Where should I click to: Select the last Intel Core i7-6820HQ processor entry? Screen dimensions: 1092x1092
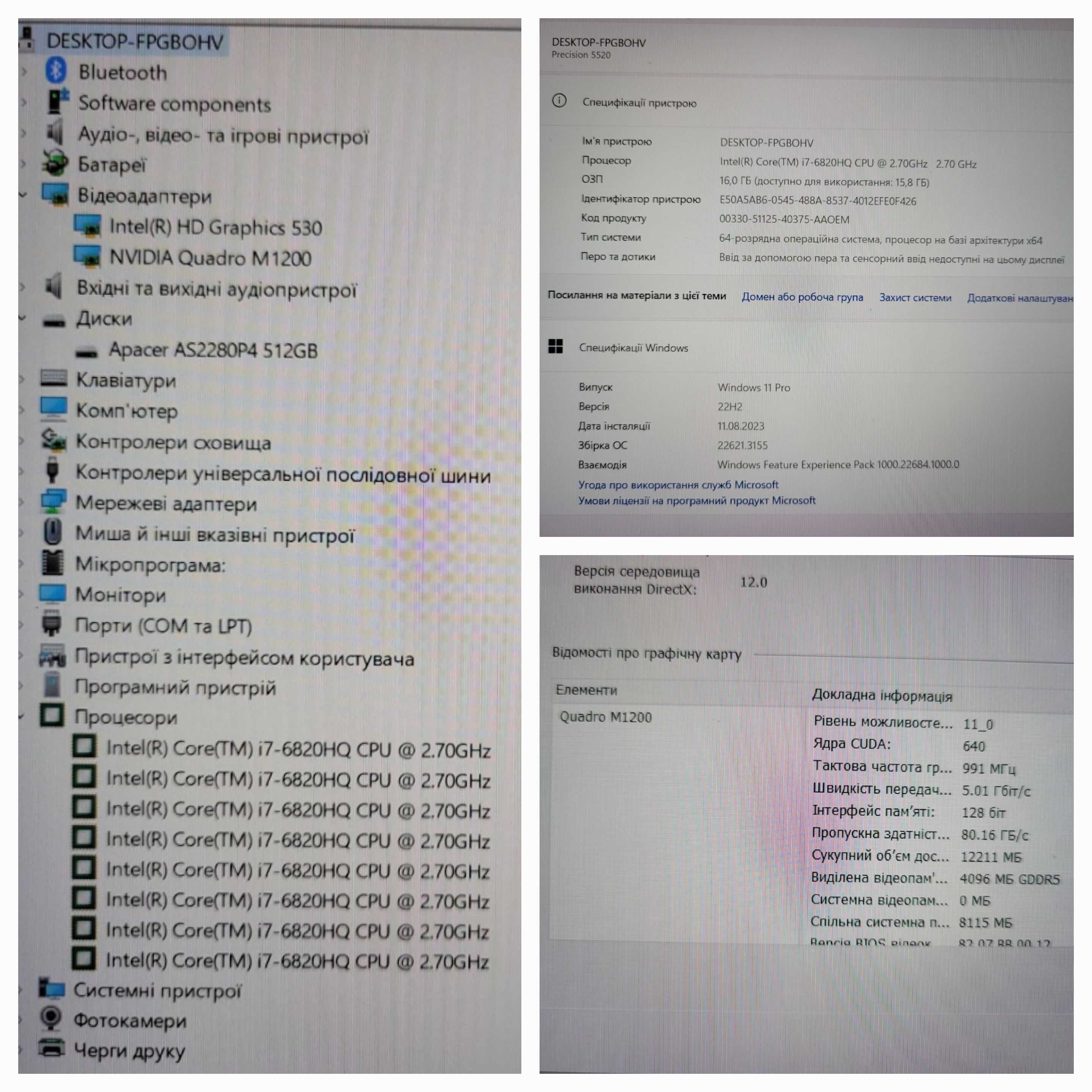[297, 961]
